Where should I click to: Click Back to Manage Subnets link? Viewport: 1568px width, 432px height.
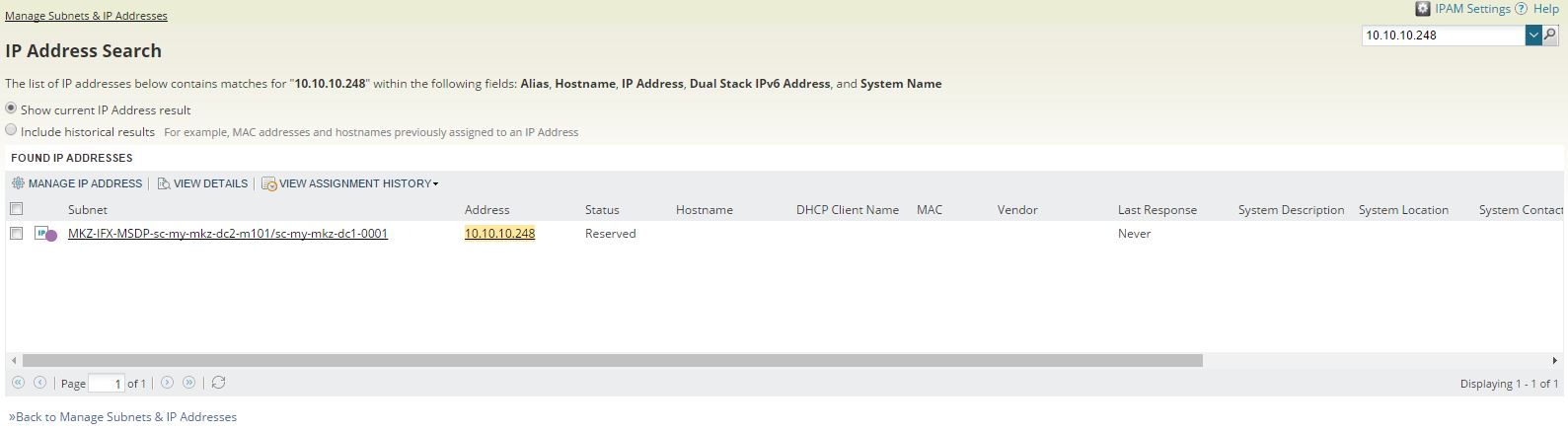[x=123, y=417]
